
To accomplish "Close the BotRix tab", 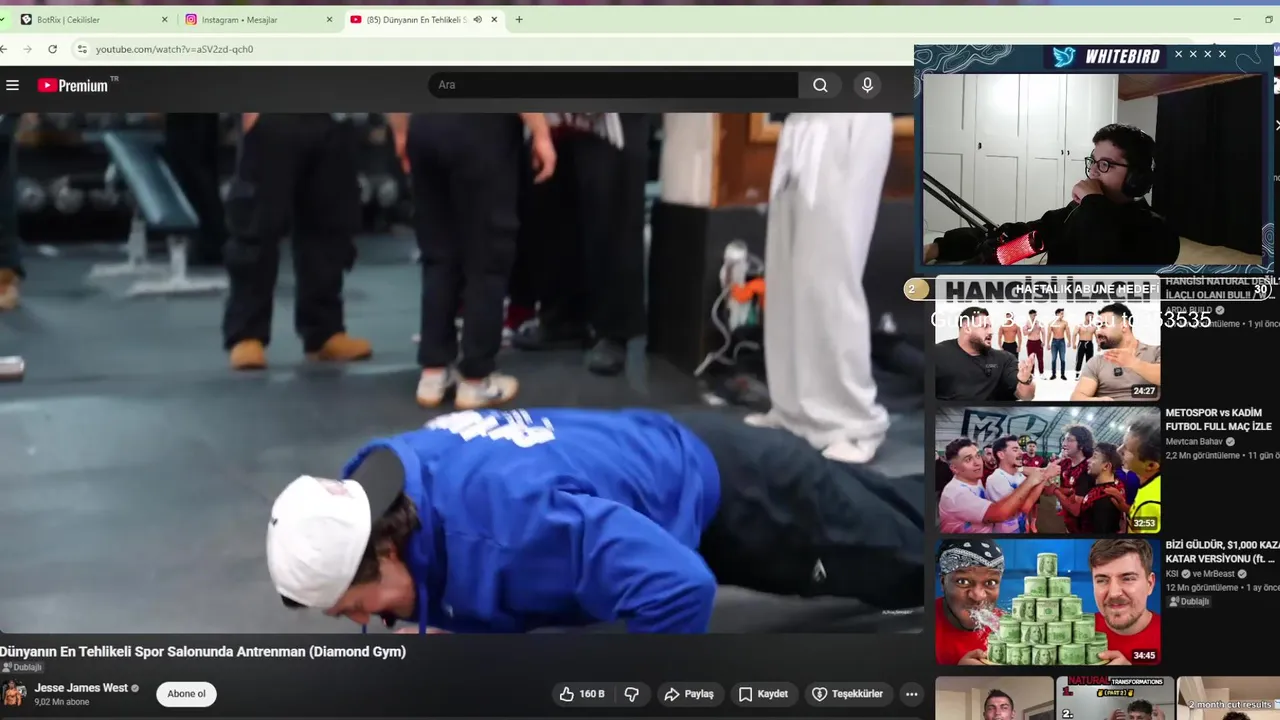I will (165, 19).
